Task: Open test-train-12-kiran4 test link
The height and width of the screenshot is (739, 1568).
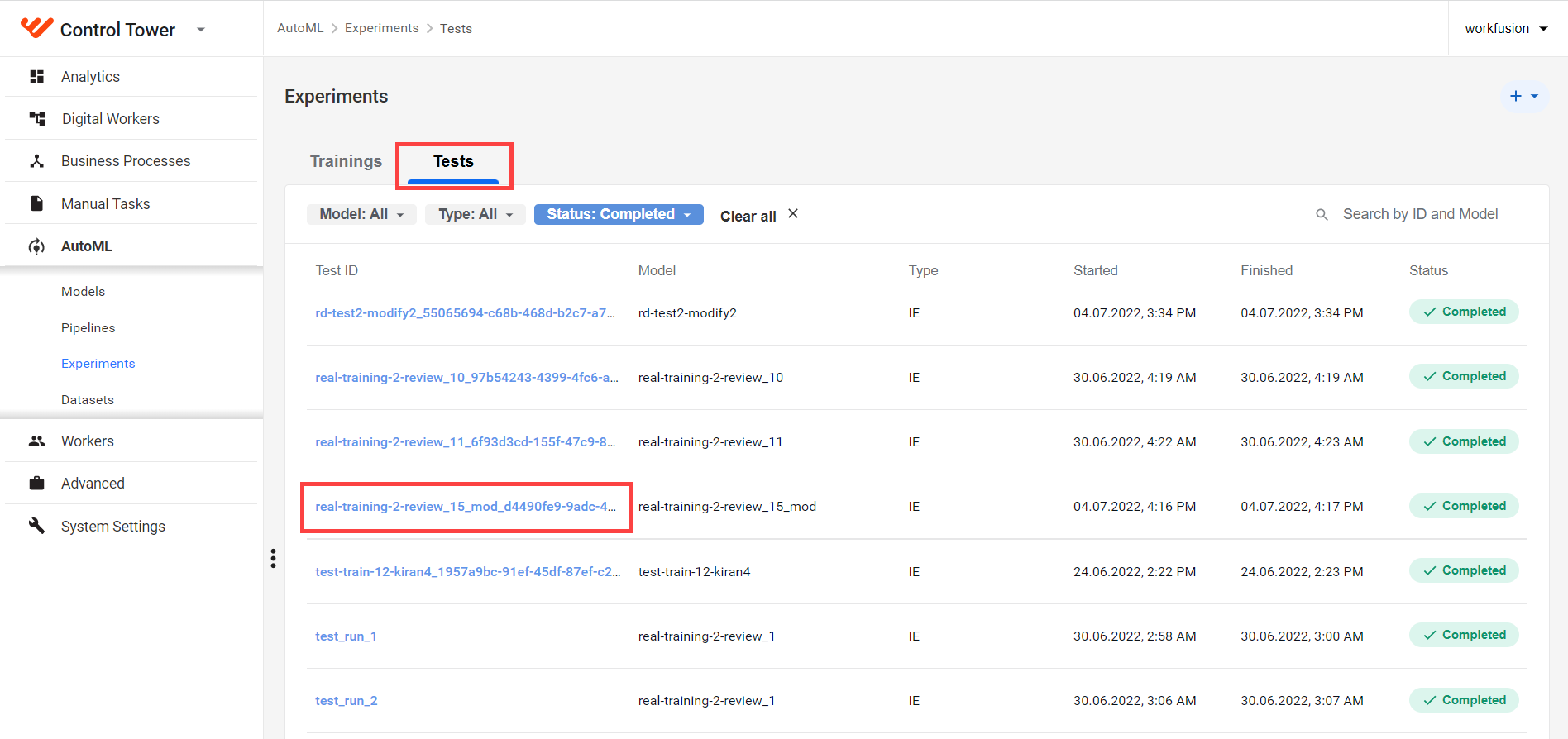Action: [467, 572]
